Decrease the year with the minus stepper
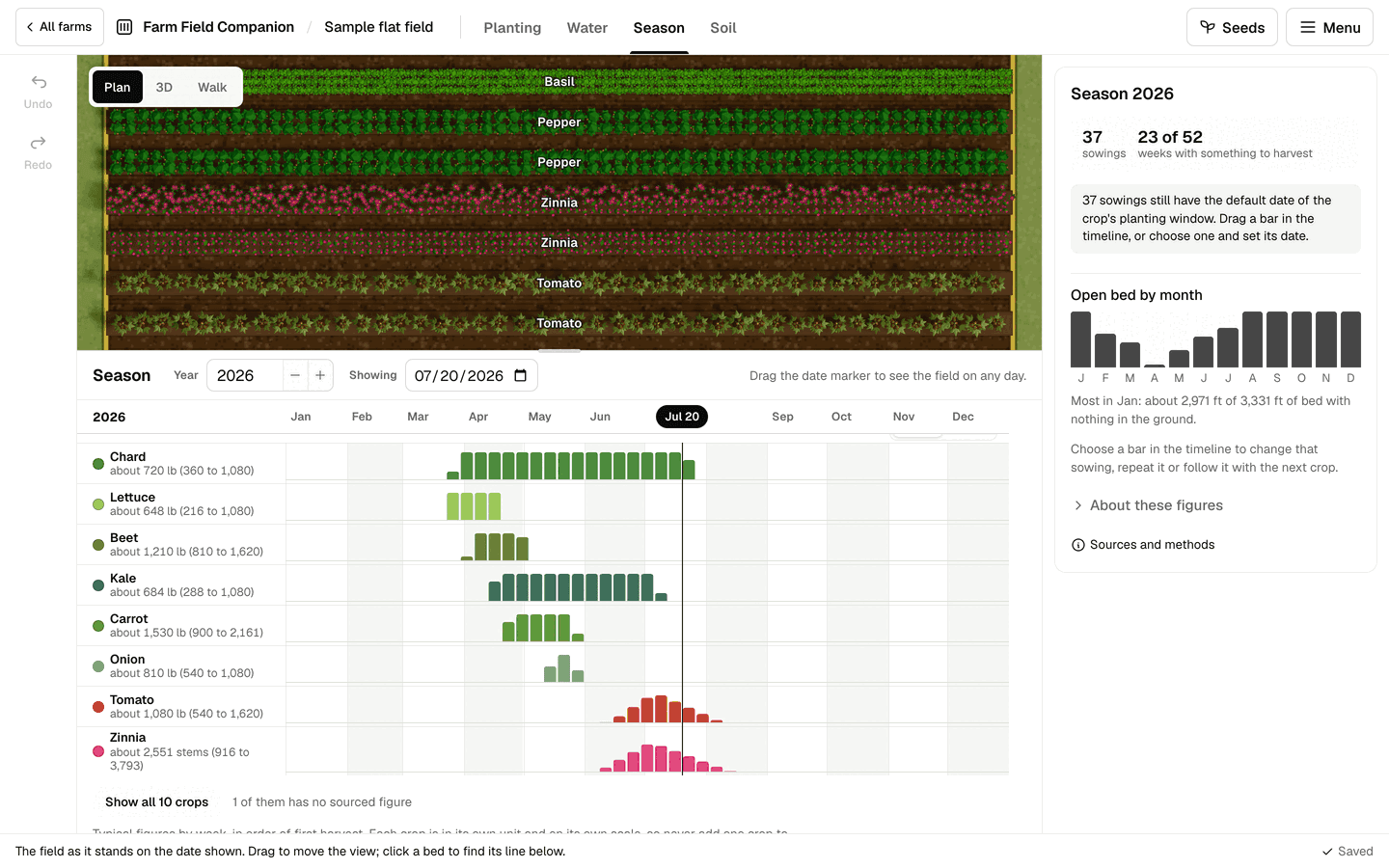The image size is (1389, 868). coord(295,375)
